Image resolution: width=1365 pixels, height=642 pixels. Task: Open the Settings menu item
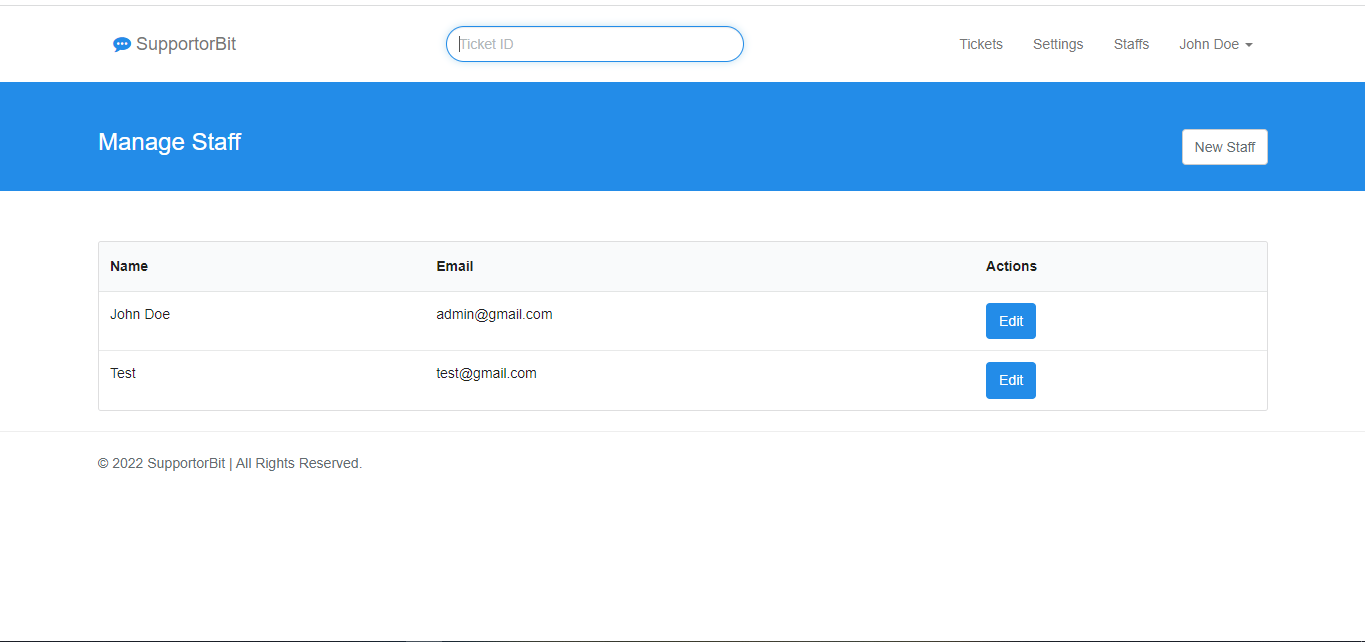click(1057, 44)
